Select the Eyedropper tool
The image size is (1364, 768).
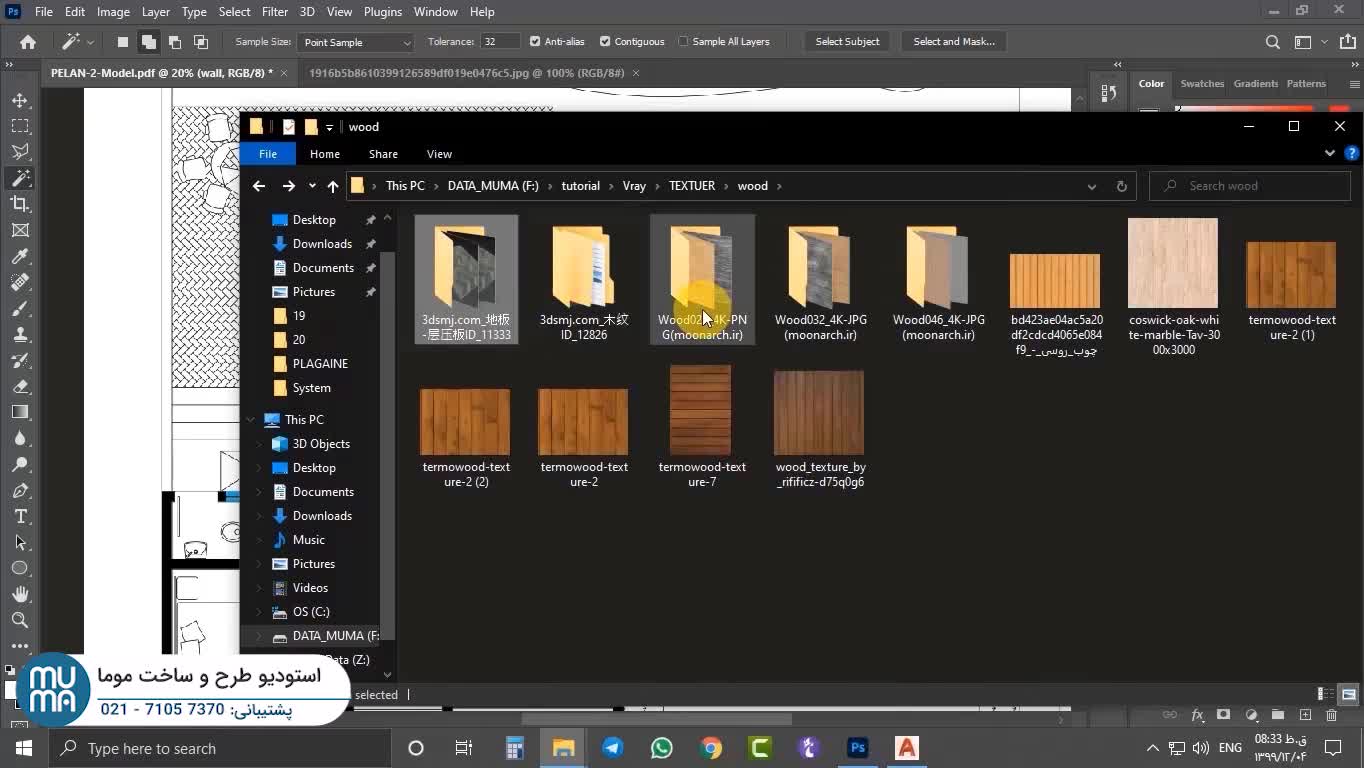(x=20, y=256)
